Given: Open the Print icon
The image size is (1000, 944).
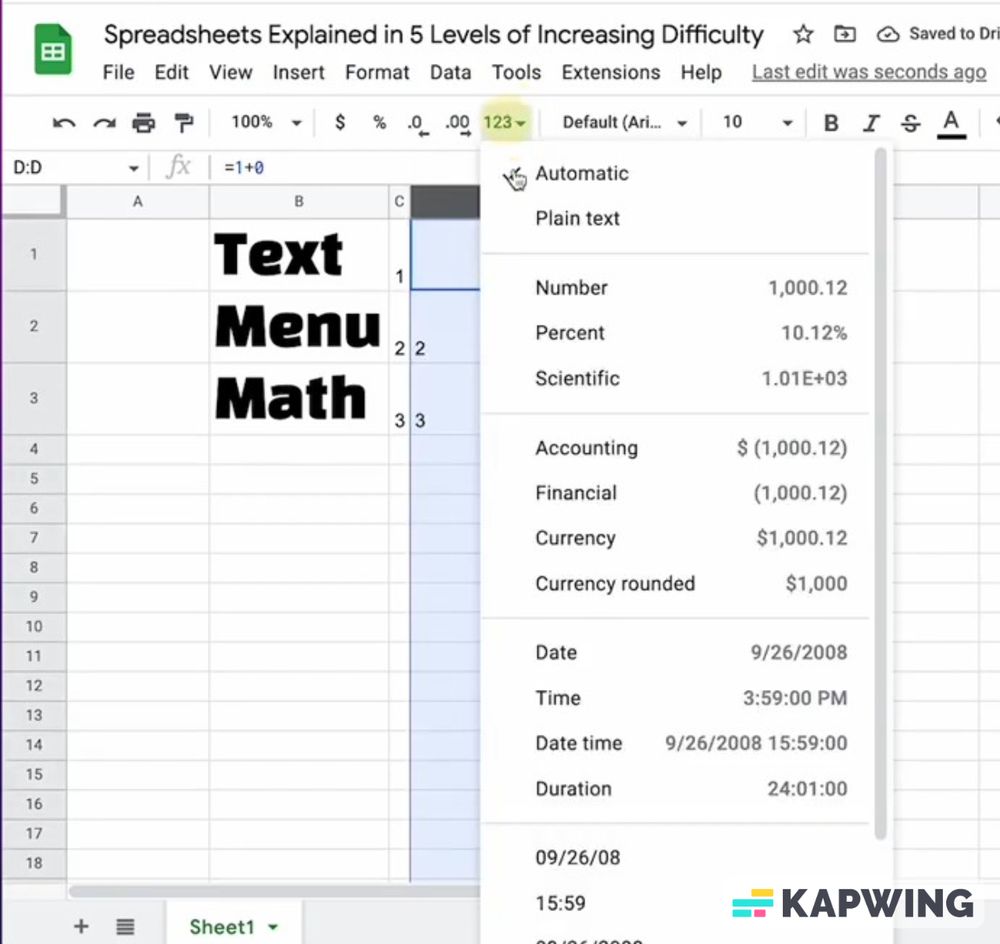Looking at the screenshot, I should tap(144, 122).
